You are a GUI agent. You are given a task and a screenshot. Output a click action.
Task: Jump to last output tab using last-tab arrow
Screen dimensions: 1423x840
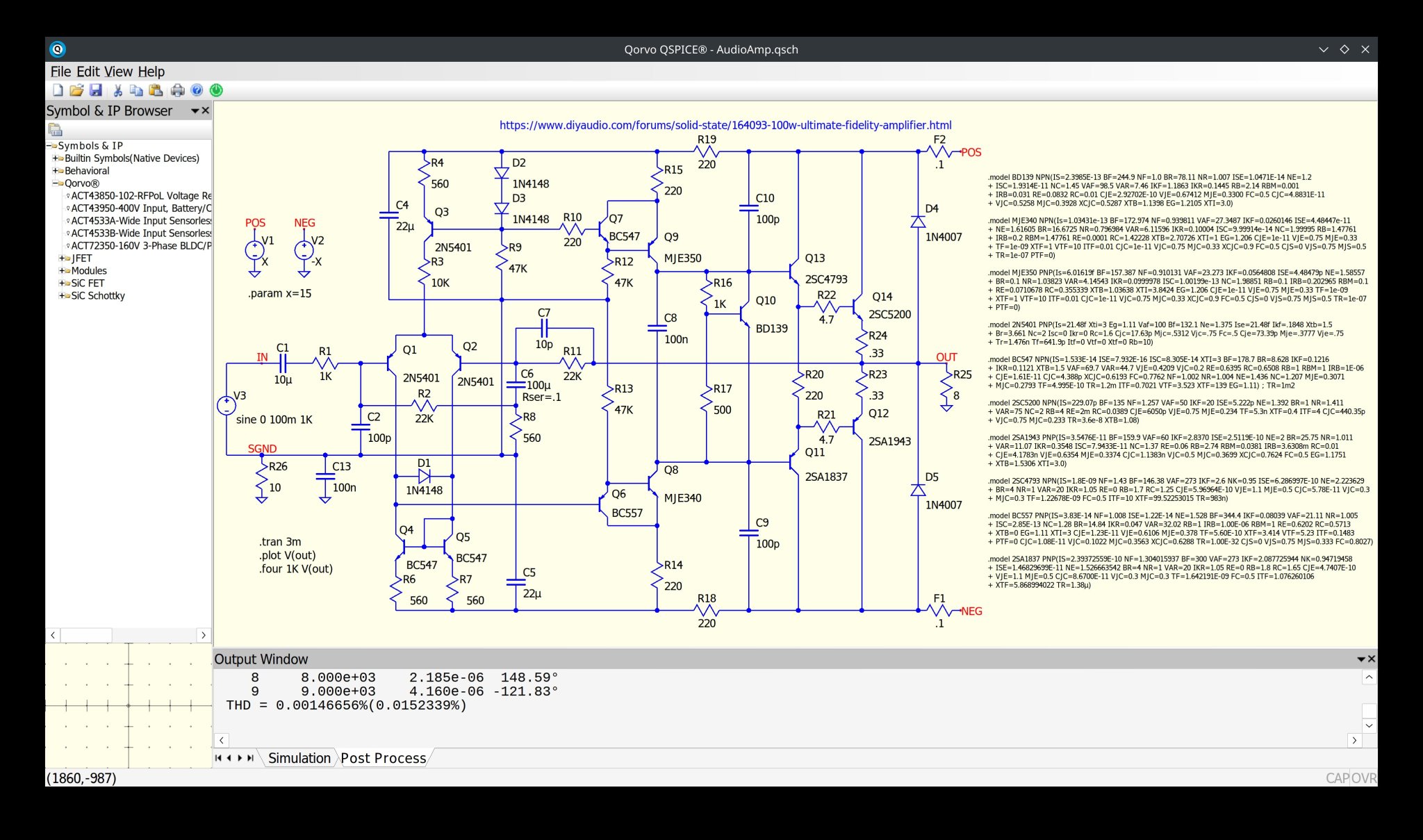250,758
